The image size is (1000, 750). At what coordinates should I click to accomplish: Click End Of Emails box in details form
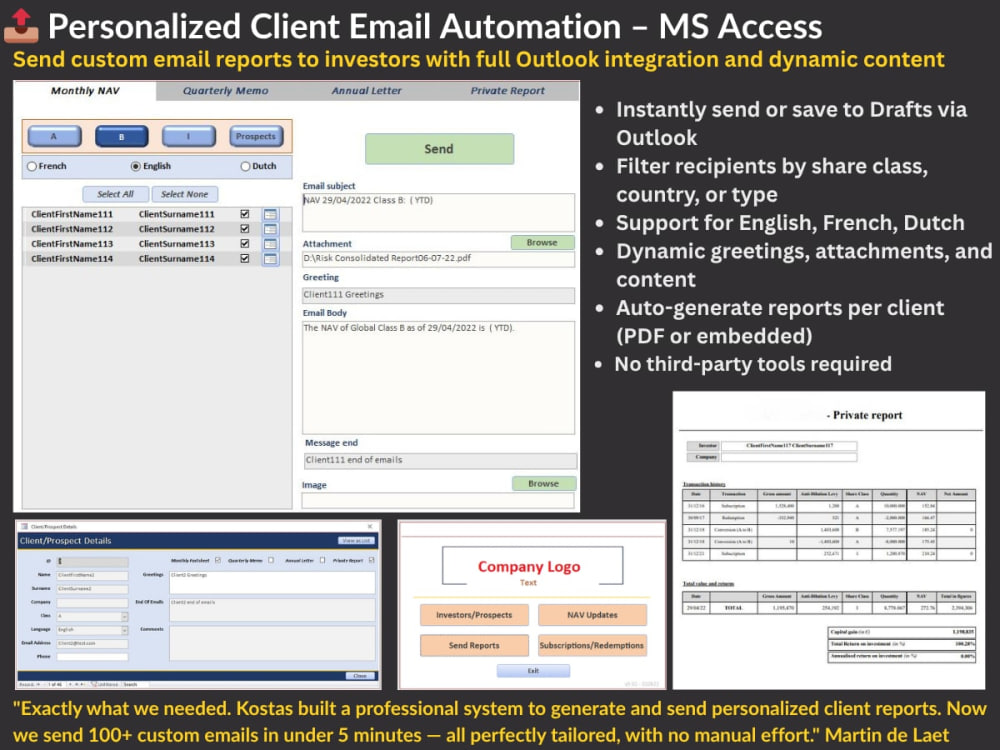(x=272, y=610)
